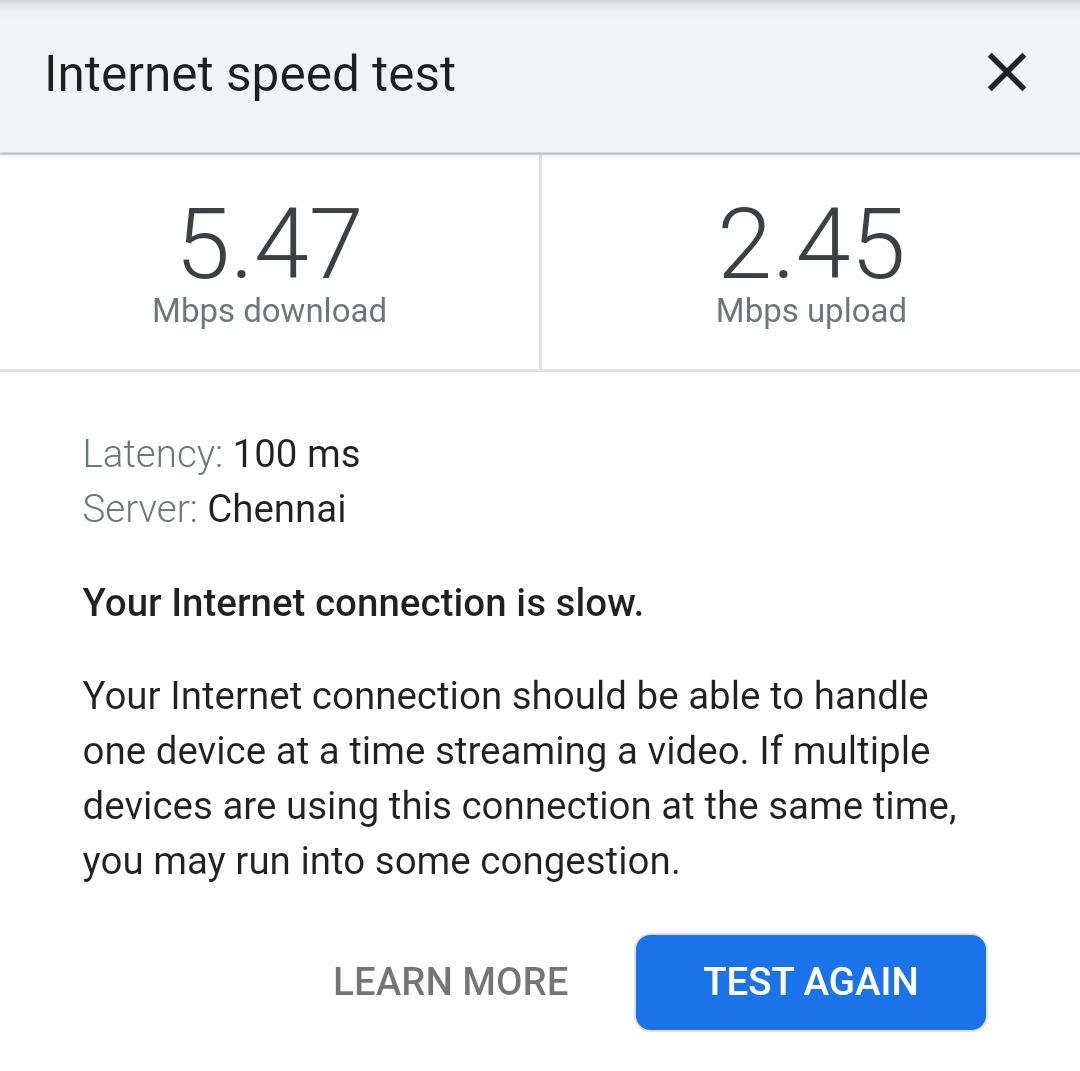Viewport: 1080px width, 1071px height.
Task: Select the Latency value of 100 ms
Action: (x=297, y=454)
